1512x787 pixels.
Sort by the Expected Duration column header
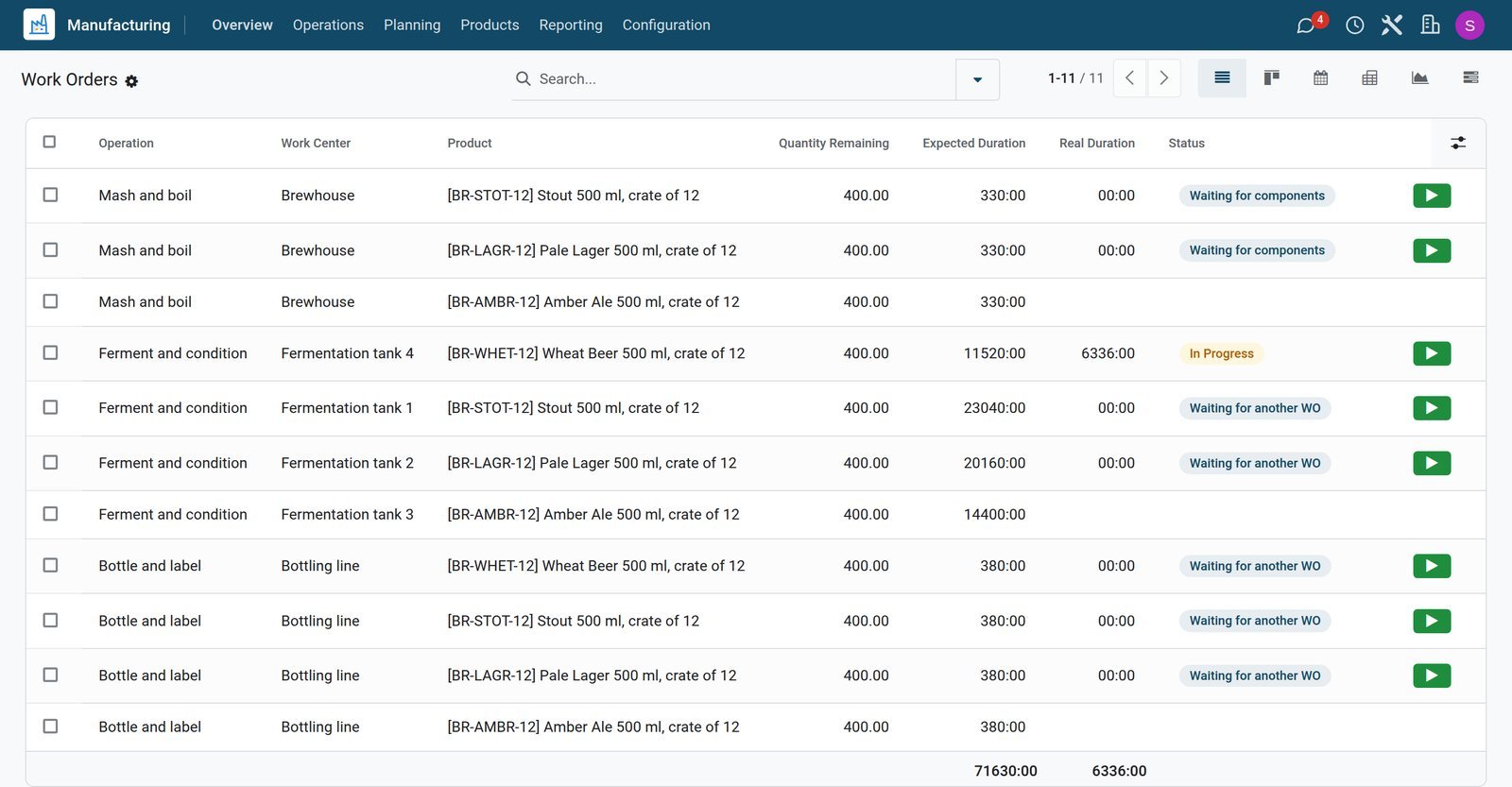click(x=974, y=144)
